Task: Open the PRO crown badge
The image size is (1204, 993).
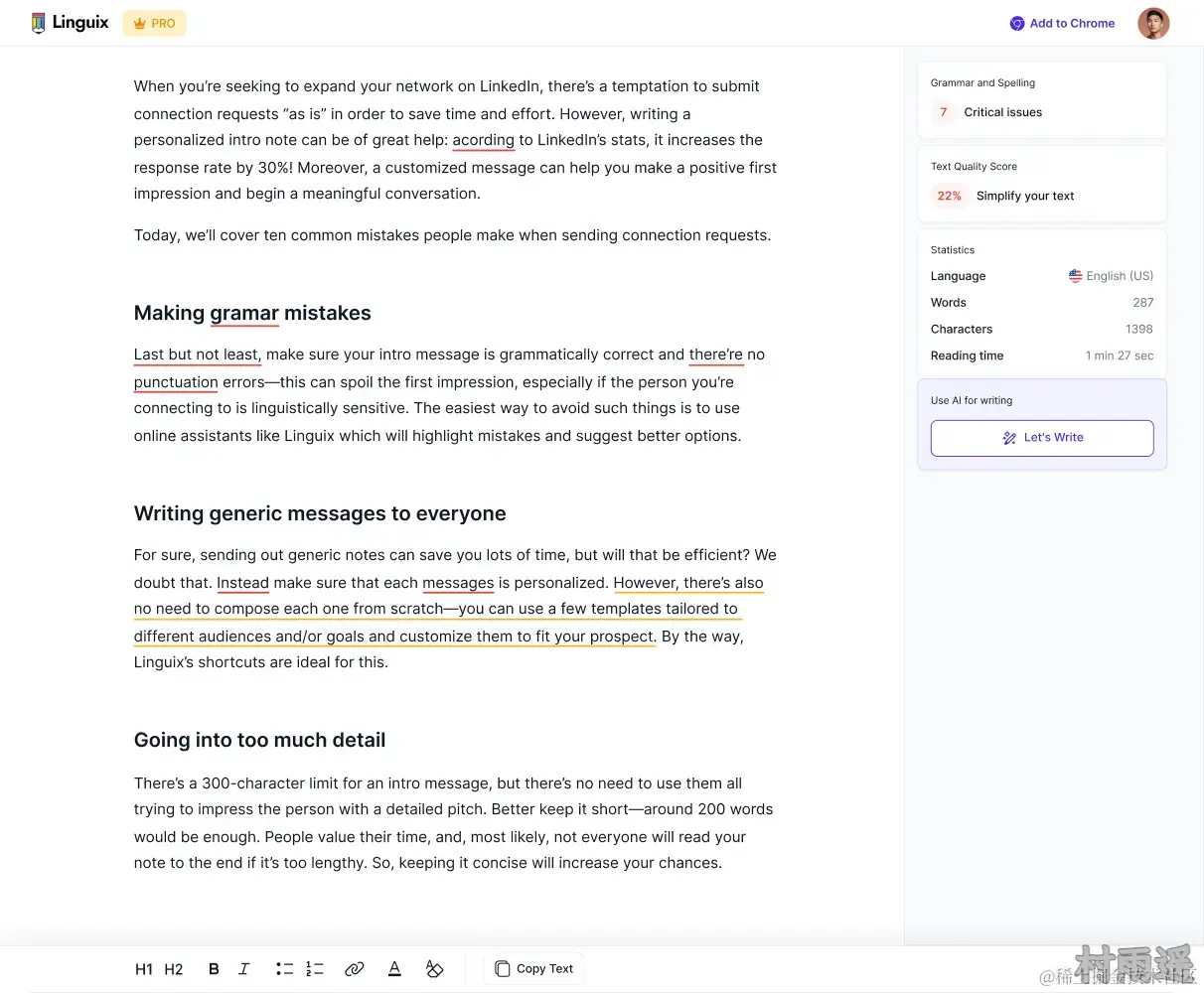Action: [x=154, y=23]
